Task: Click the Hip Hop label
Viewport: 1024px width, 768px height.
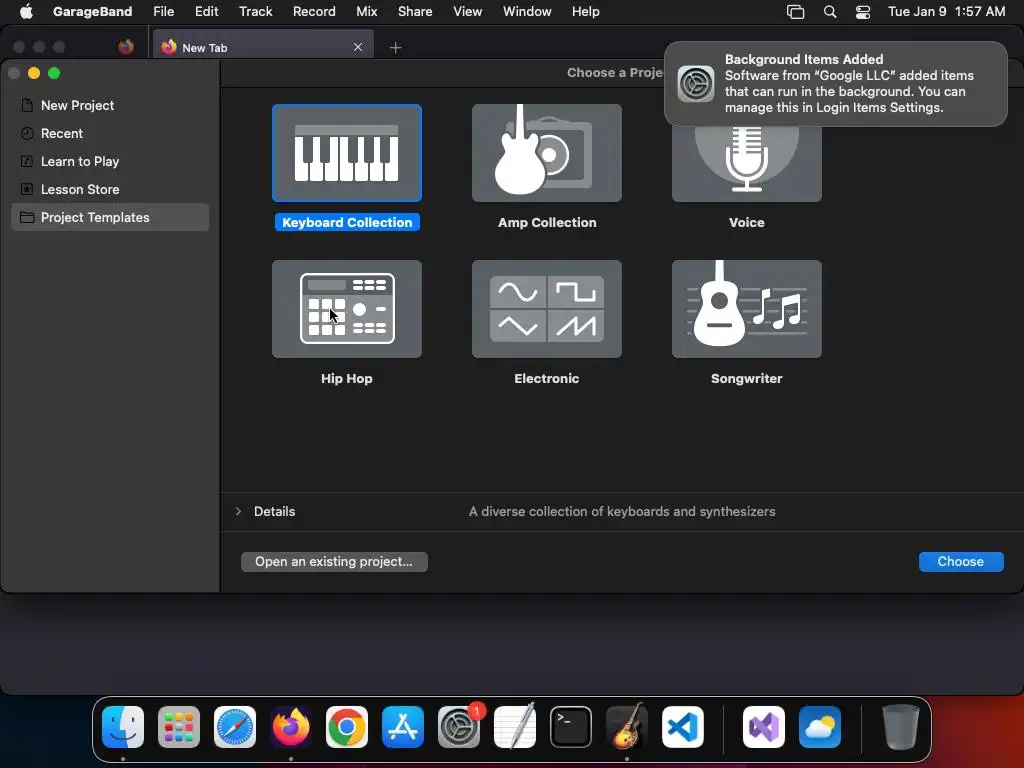Action: point(347,379)
